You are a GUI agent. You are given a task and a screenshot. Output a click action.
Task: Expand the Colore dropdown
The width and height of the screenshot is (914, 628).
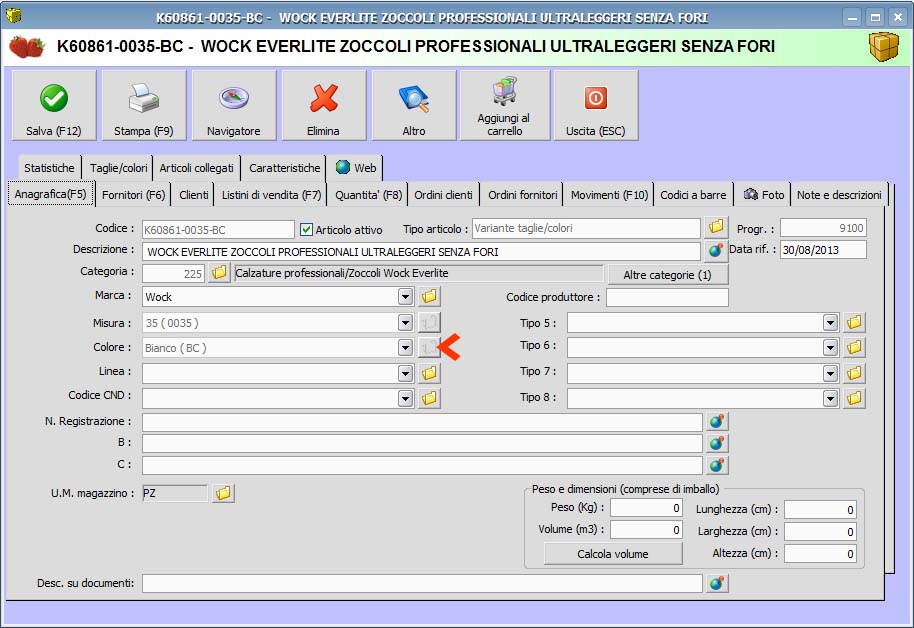click(x=405, y=348)
